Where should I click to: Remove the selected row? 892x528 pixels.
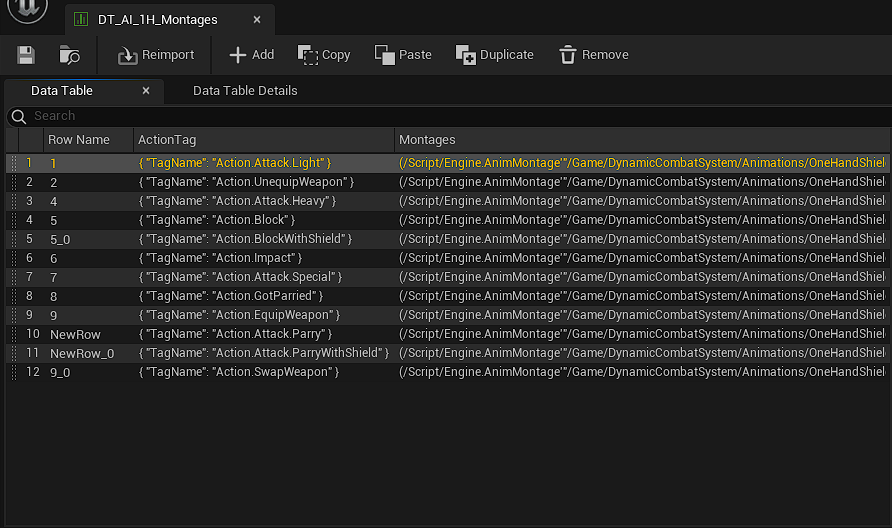click(593, 55)
